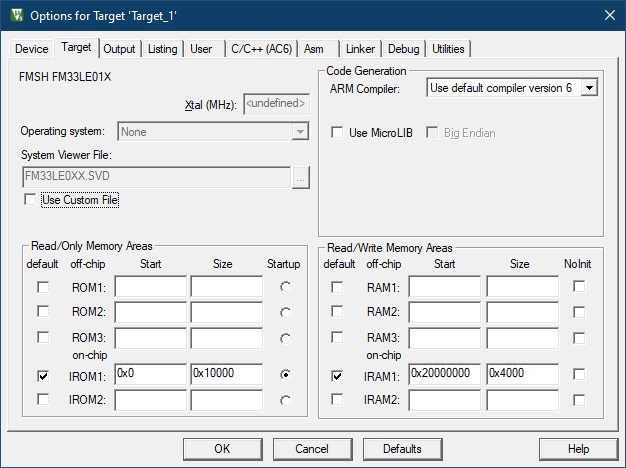Click the Help button
626x468 pixels.
click(x=578, y=449)
